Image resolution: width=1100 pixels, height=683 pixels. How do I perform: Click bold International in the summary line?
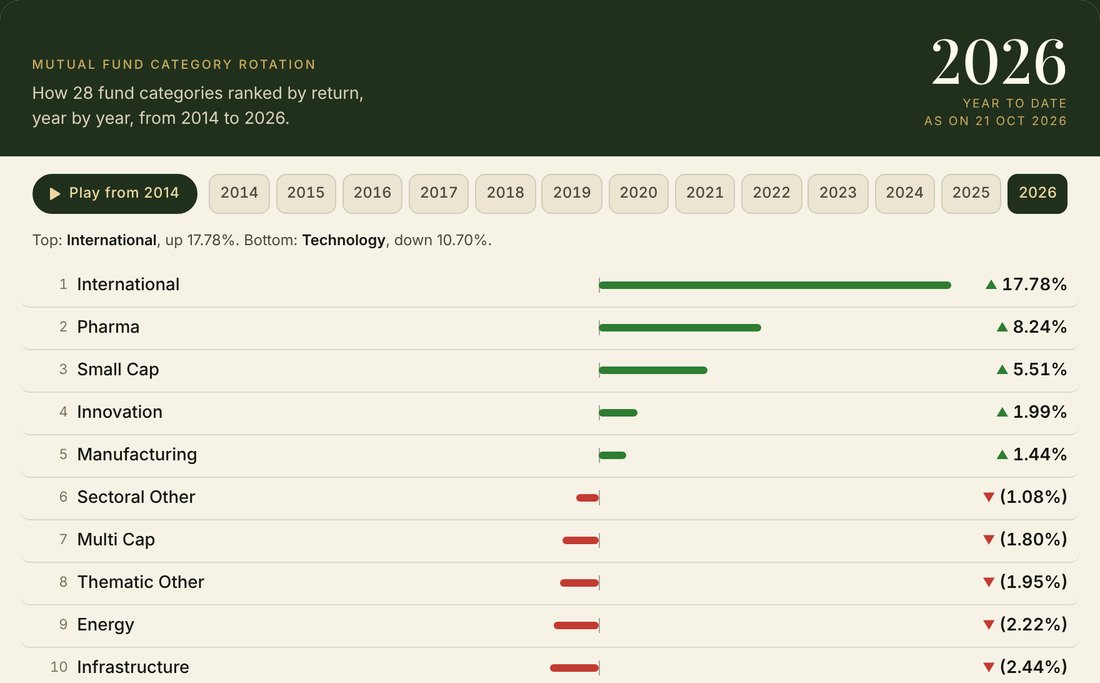112,241
